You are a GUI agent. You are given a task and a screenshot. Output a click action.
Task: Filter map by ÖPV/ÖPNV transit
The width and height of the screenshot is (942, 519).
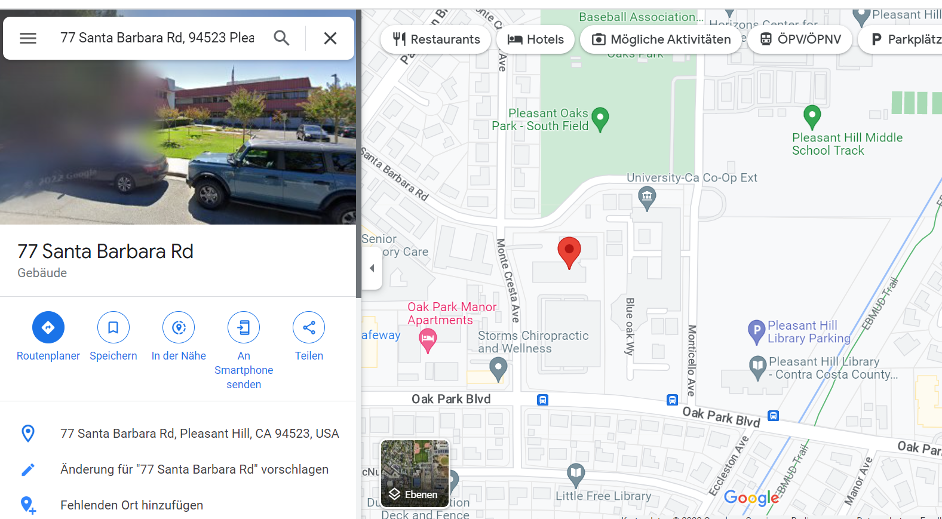pos(800,40)
